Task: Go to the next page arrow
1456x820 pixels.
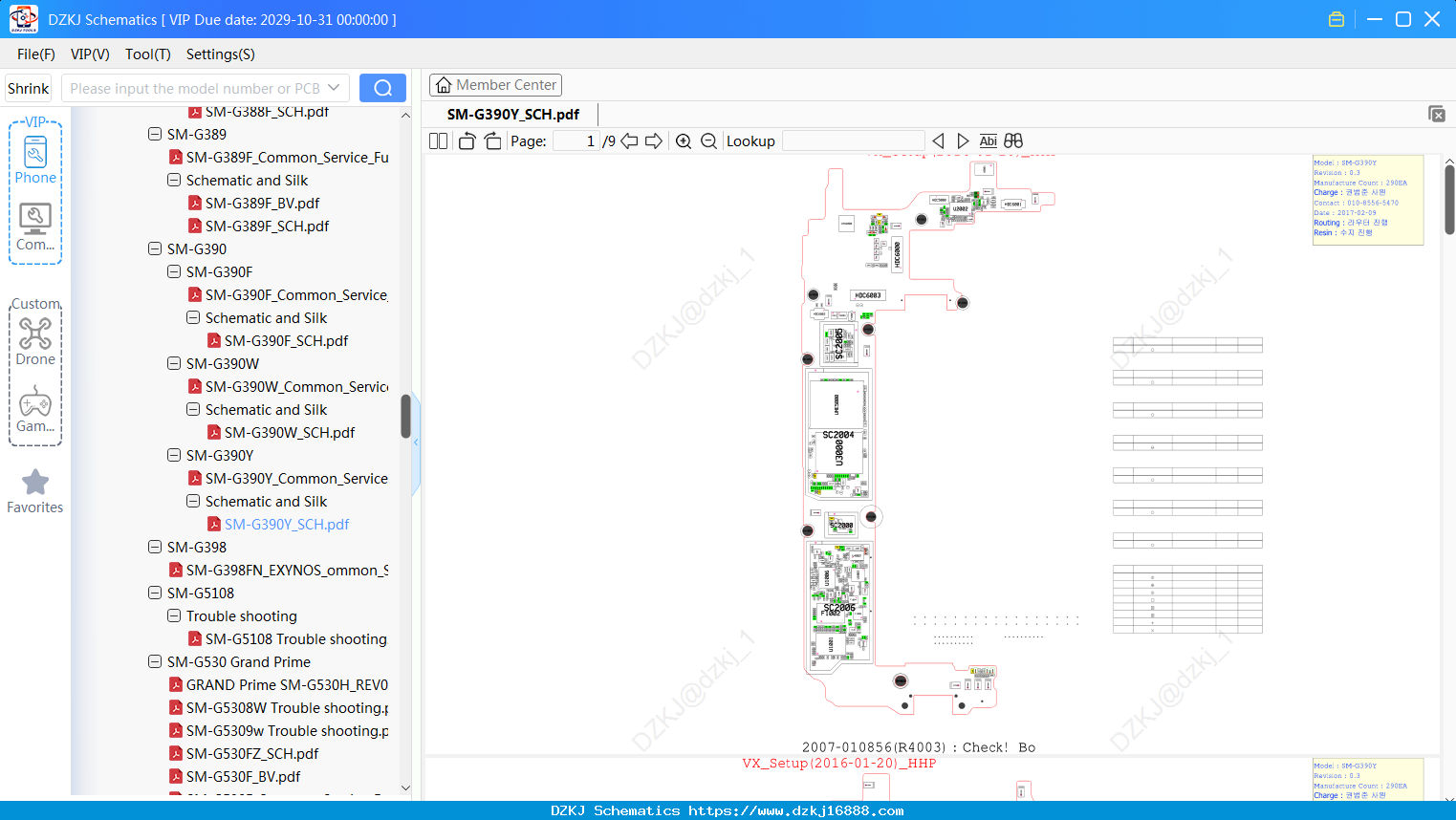Action: pos(654,140)
